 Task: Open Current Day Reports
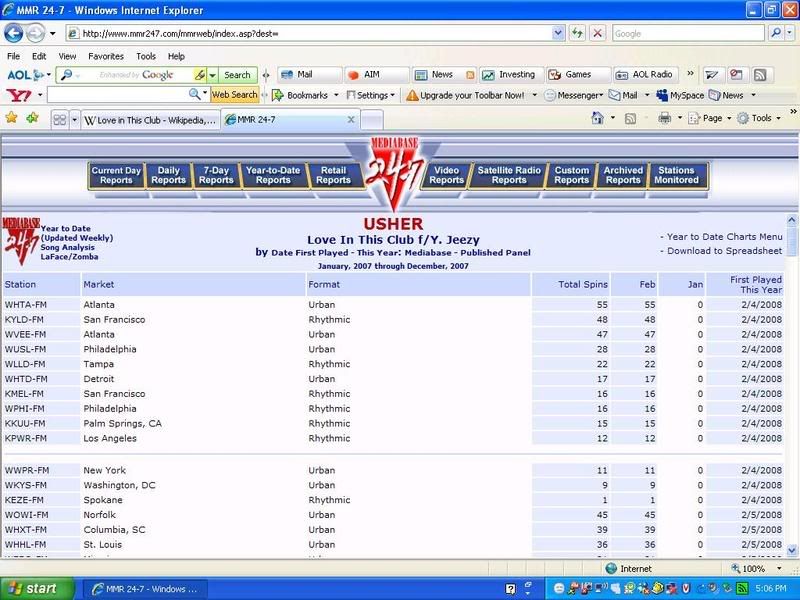116,176
